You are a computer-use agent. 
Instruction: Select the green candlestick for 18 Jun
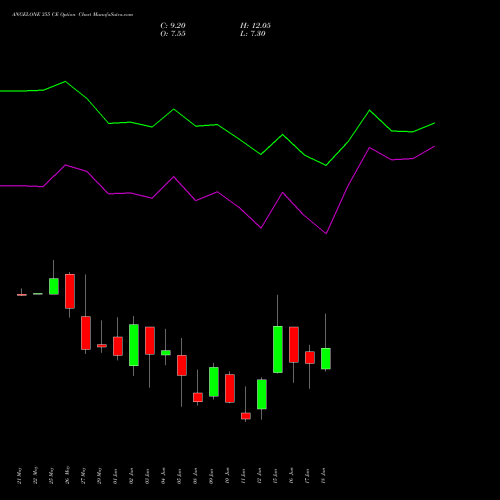pos(326,359)
